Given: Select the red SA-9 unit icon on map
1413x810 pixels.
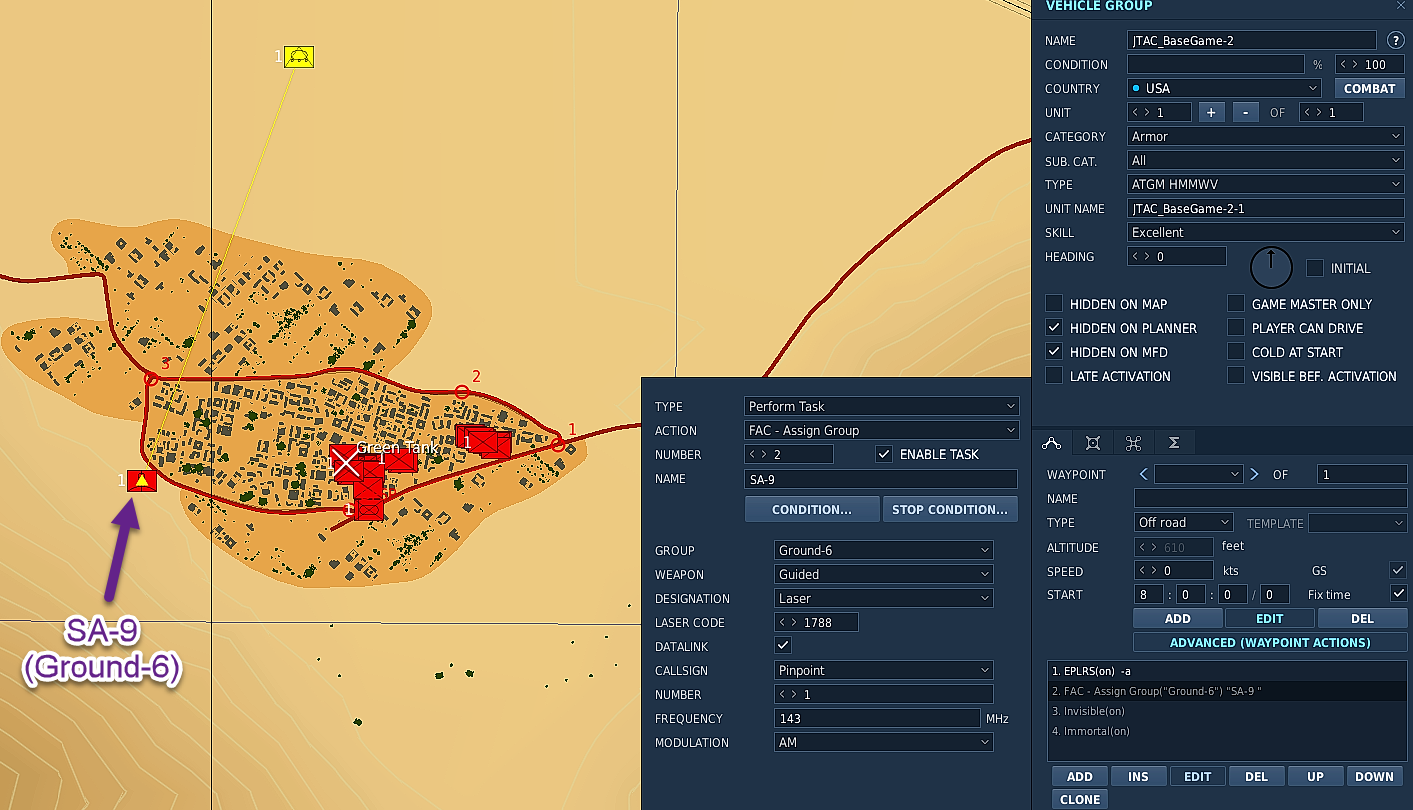Looking at the screenshot, I should tap(142, 481).
